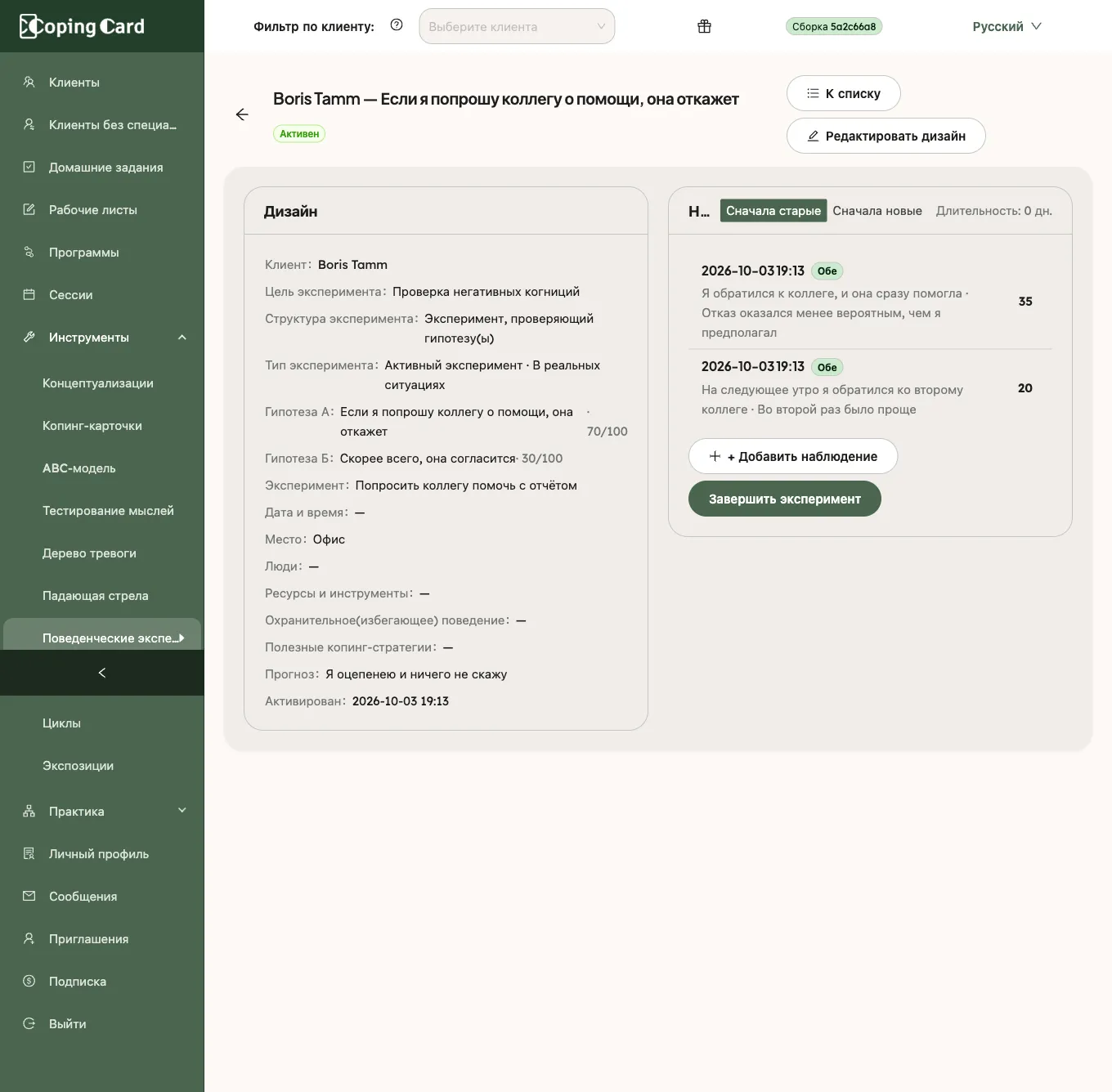Click the Завершить эксперимент button
This screenshot has width=1112, height=1092.
coord(785,499)
